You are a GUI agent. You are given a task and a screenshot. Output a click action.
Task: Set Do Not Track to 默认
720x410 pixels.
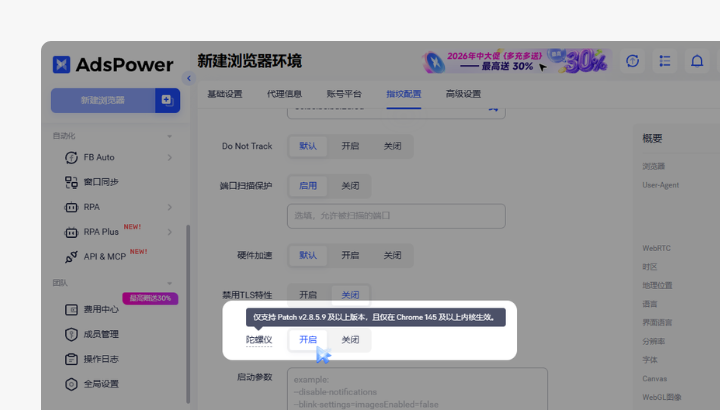(308, 146)
